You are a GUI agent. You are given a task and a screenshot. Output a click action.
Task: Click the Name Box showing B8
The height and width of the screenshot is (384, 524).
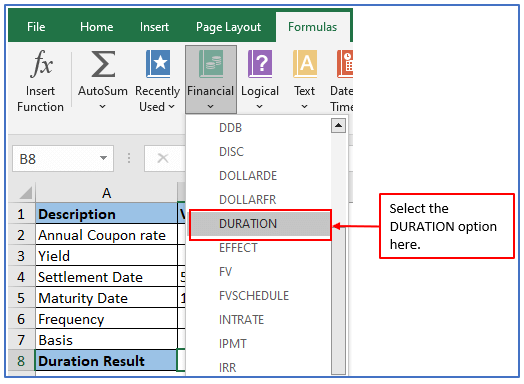click(x=63, y=159)
